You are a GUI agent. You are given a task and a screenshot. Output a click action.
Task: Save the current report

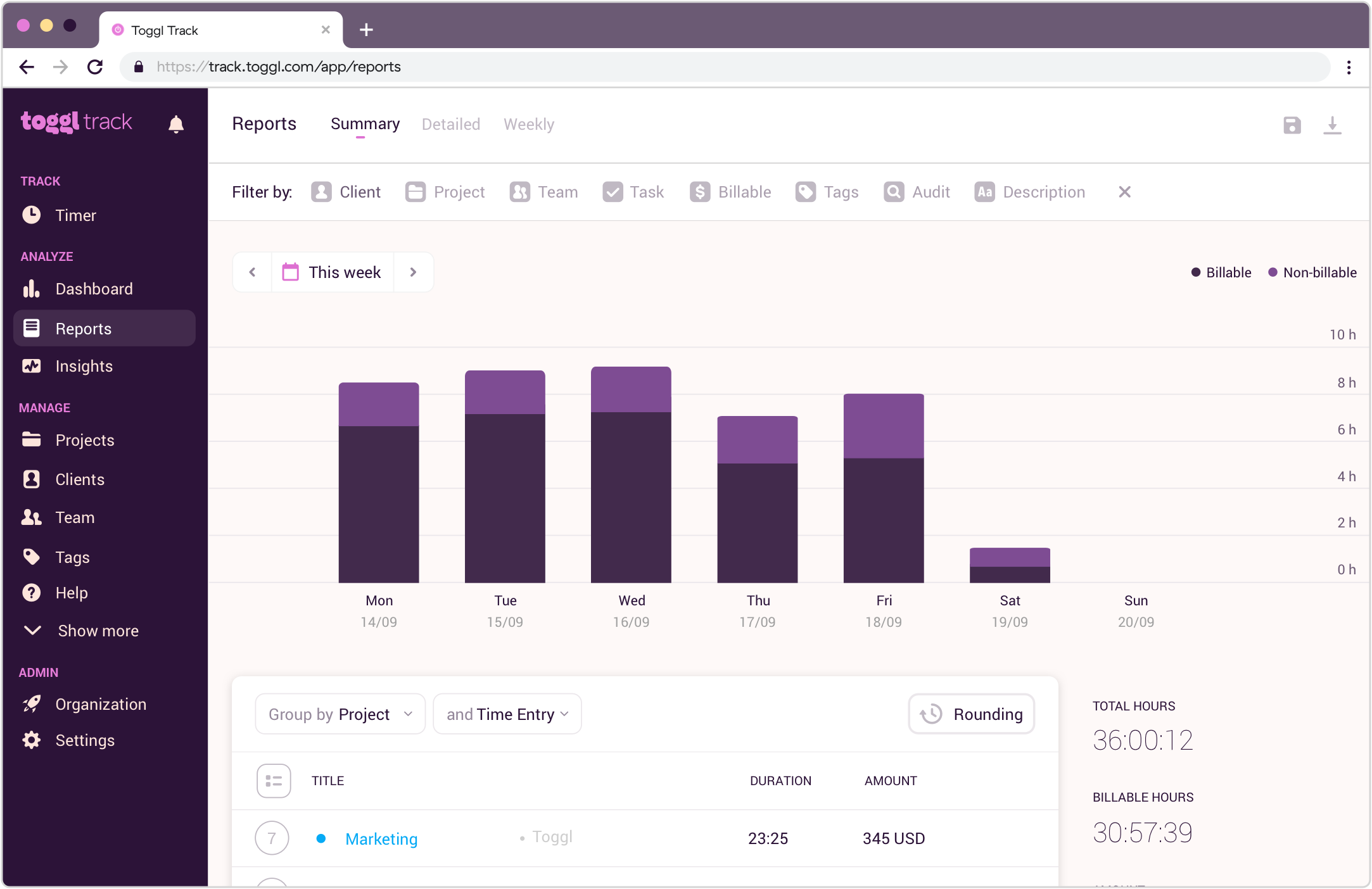click(1292, 125)
